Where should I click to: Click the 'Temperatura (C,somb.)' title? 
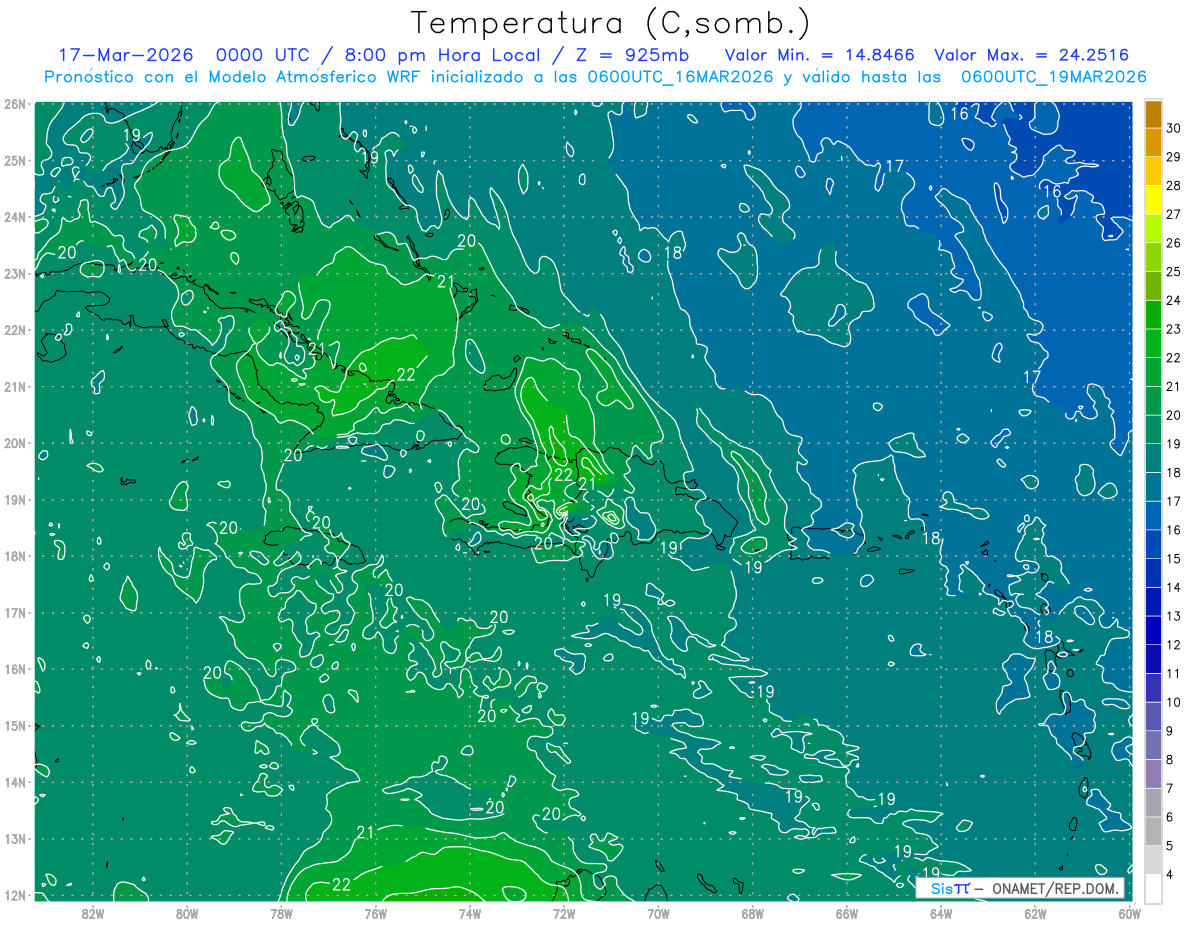tap(611, 23)
